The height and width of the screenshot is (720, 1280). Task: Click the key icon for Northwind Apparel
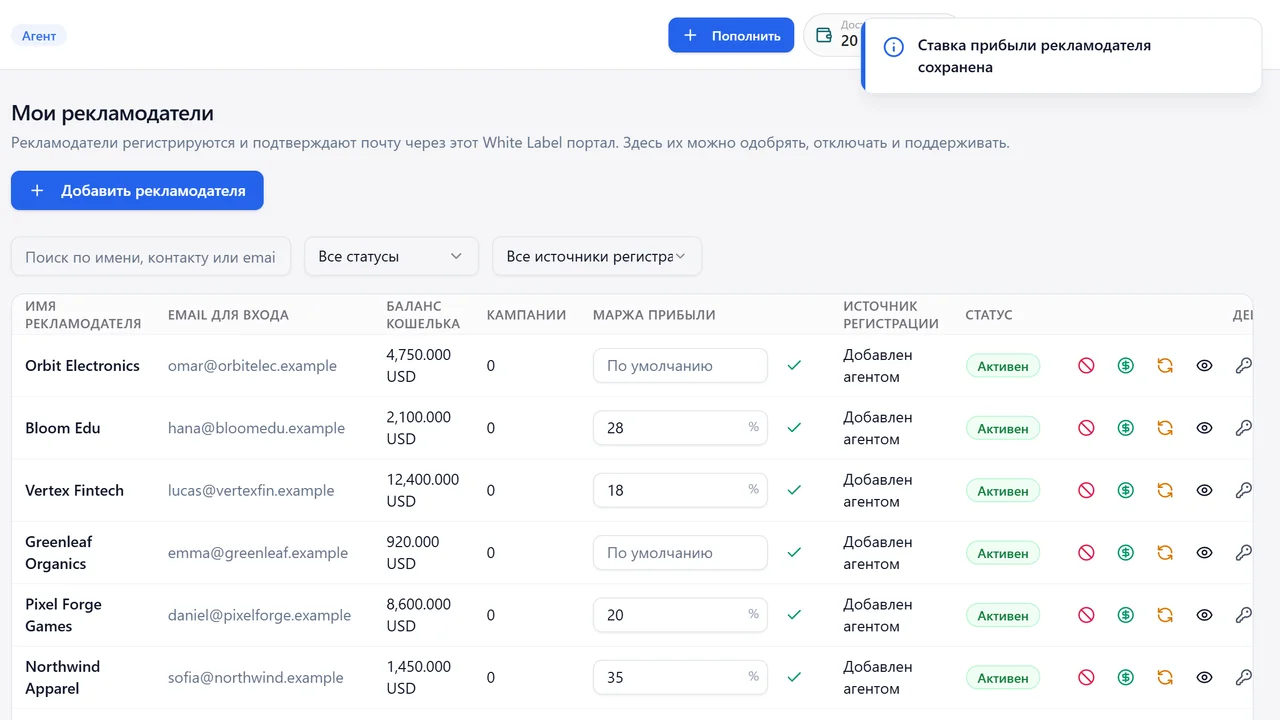[1244, 678]
